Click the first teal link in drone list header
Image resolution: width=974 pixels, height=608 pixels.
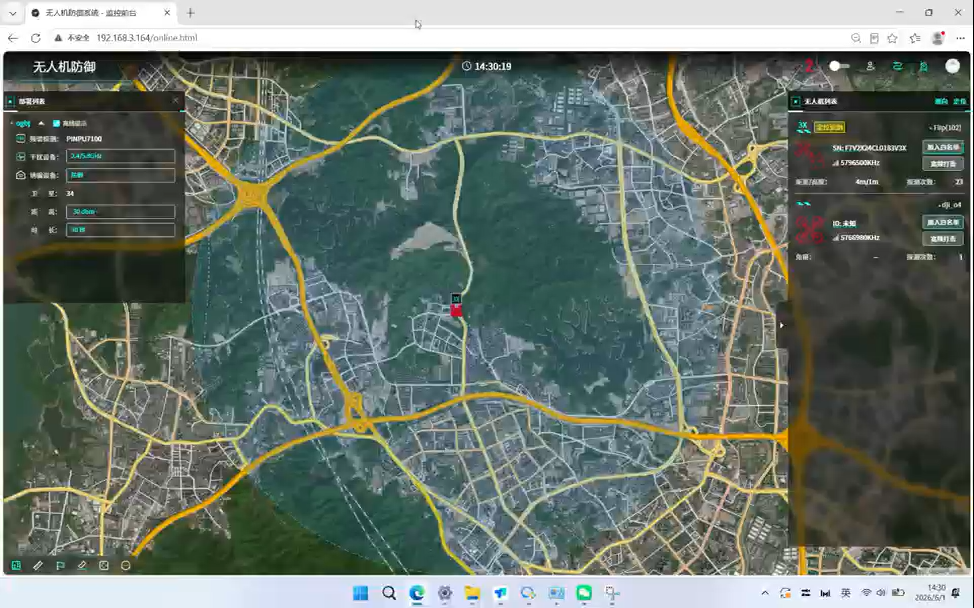point(941,101)
